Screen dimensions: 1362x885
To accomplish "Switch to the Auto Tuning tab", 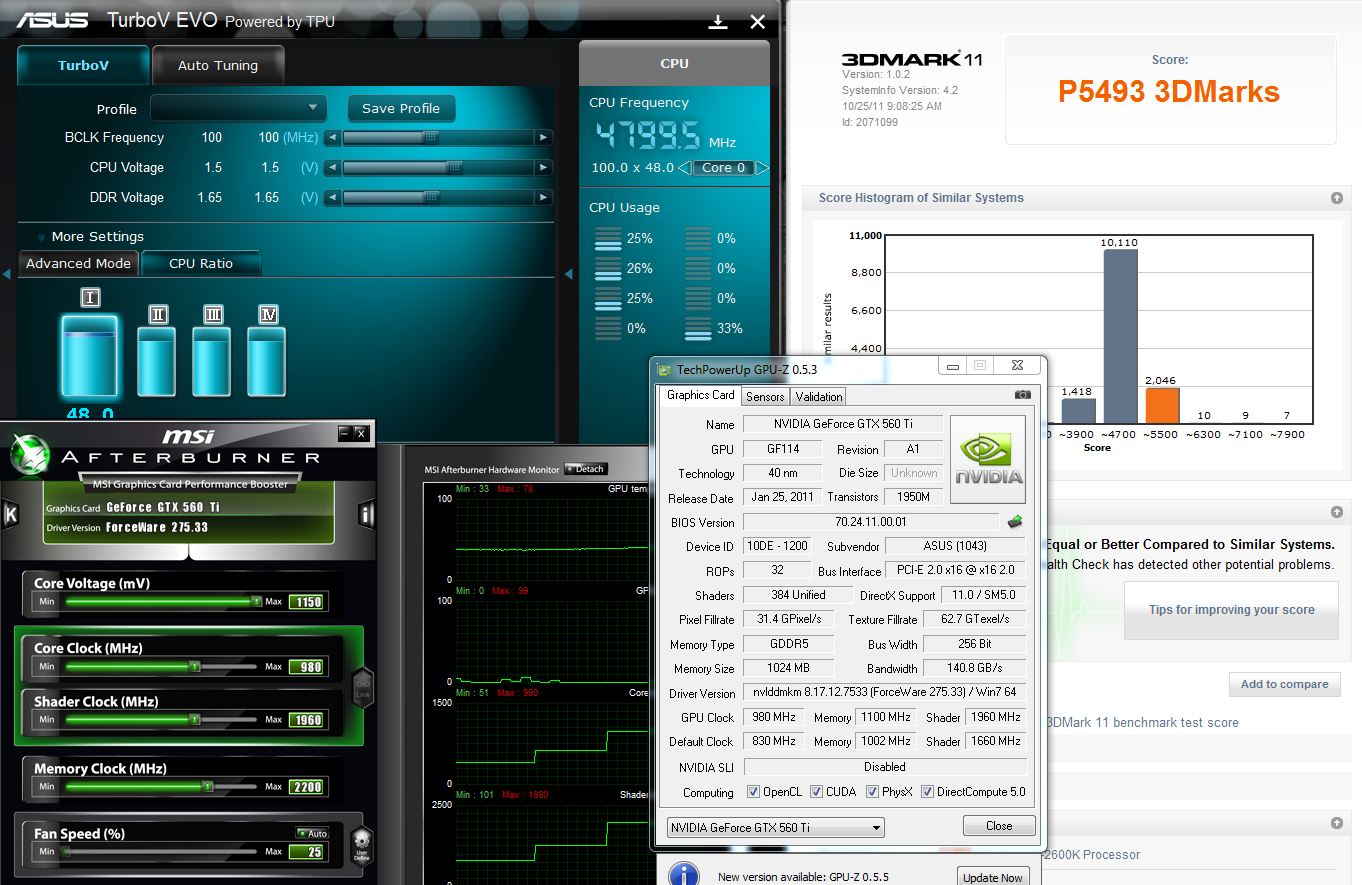I will tap(218, 66).
